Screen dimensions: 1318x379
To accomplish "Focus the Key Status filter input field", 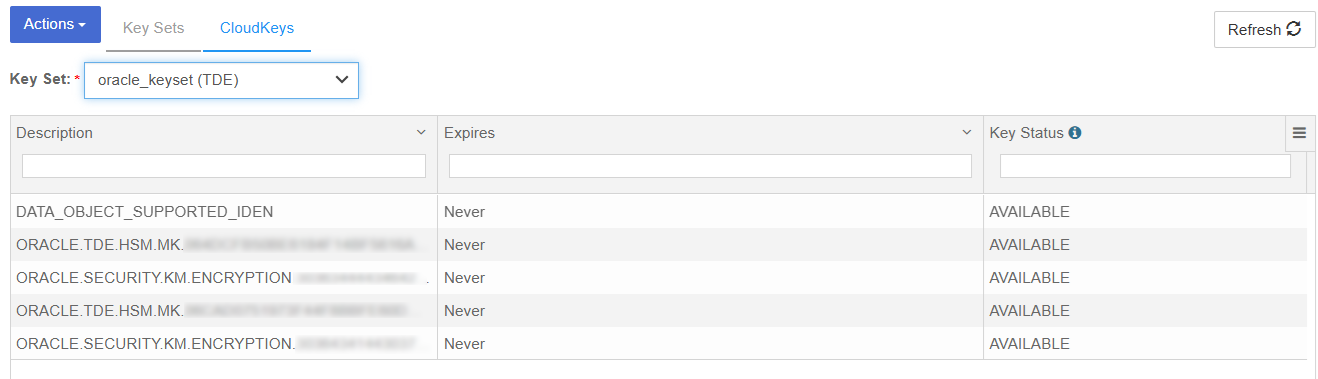I will 1145,166.
